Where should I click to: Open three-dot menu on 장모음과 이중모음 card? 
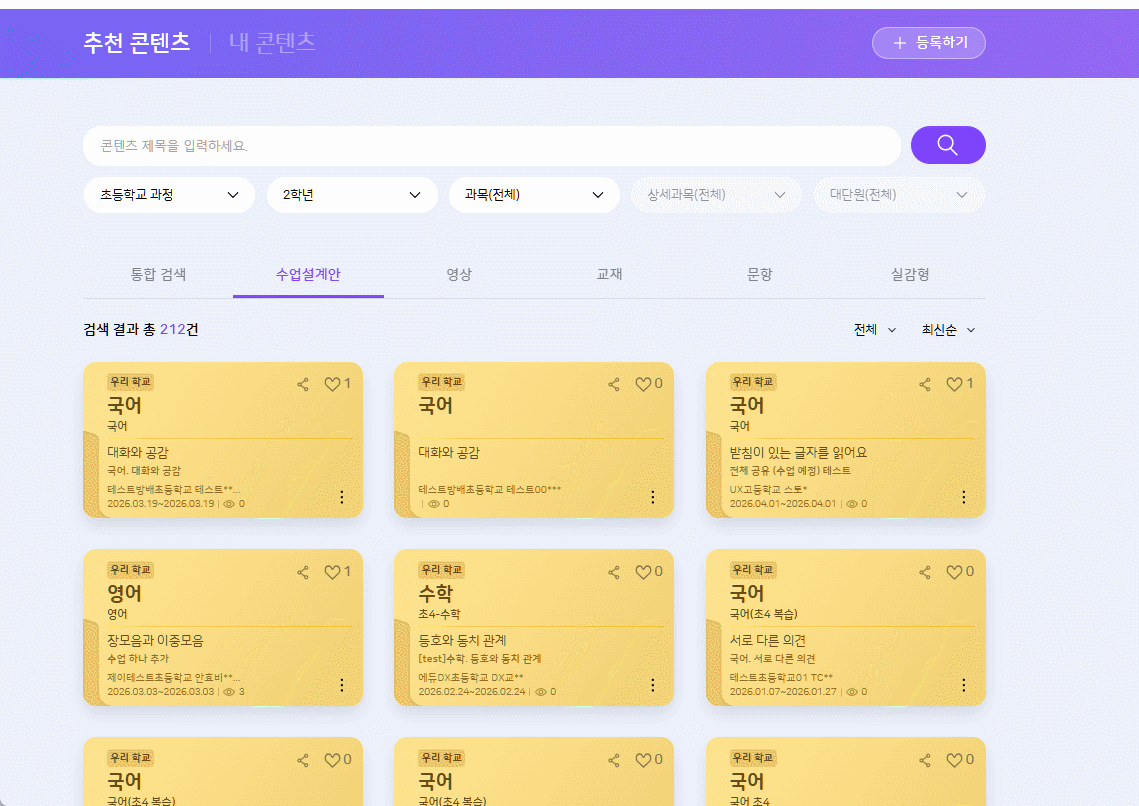[x=341, y=685]
